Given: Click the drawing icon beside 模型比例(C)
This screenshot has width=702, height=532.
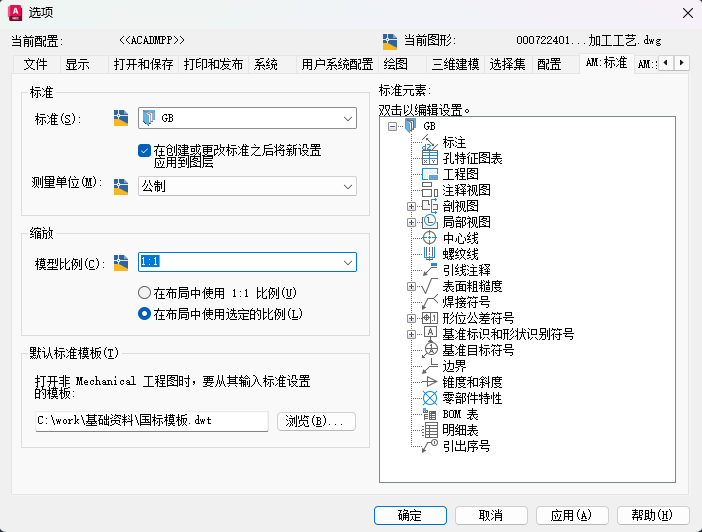Looking at the screenshot, I should (121, 262).
